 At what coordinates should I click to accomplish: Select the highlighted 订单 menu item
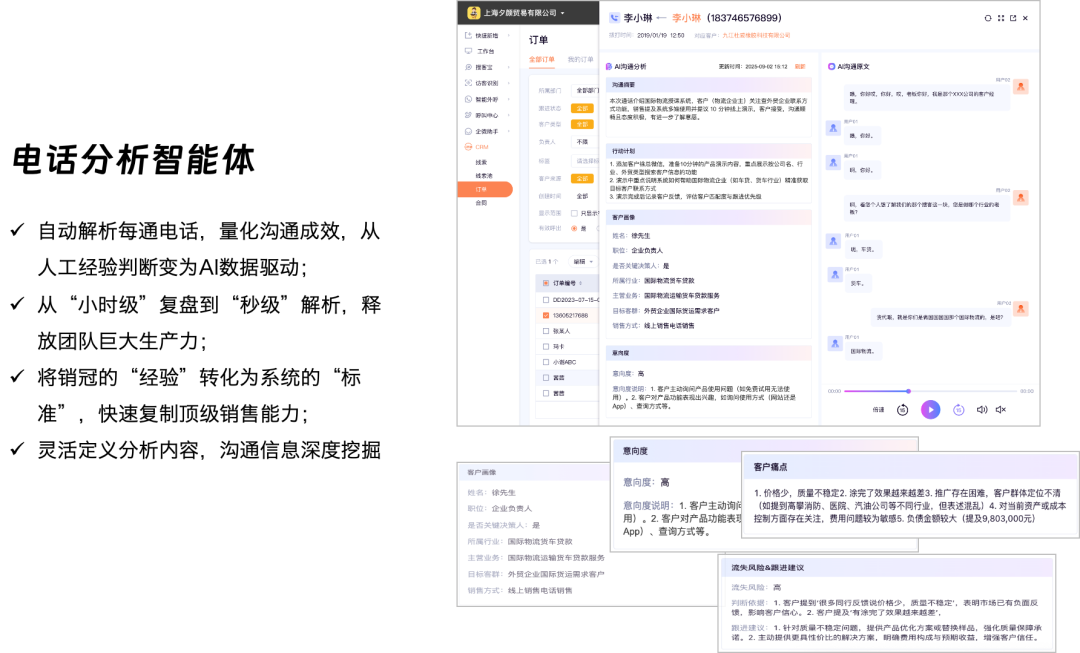click(485, 189)
